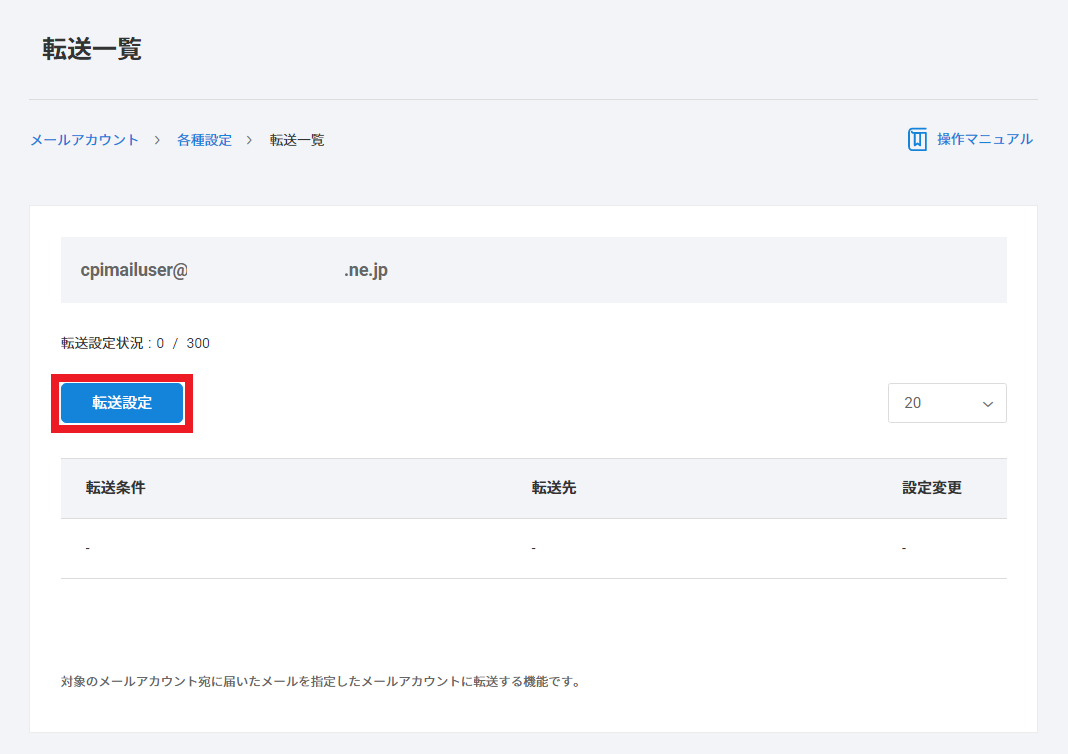
Task: Click the 操作マニュアル book icon
Action: tap(917, 139)
